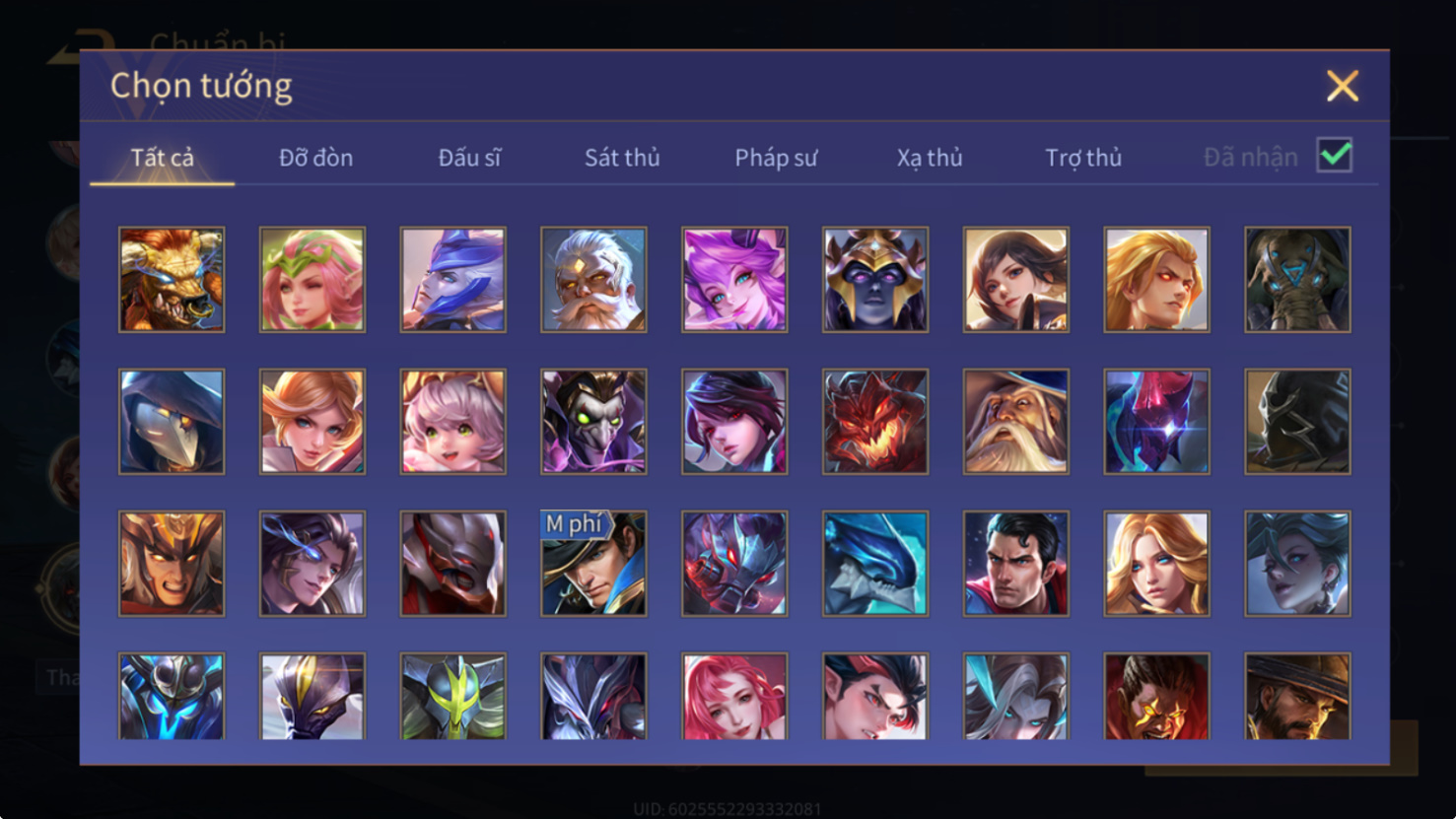The height and width of the screenshot is (819, 1456).
Task: Switch to the Đỡ đòn tab
Action: [x=315, y=158]
